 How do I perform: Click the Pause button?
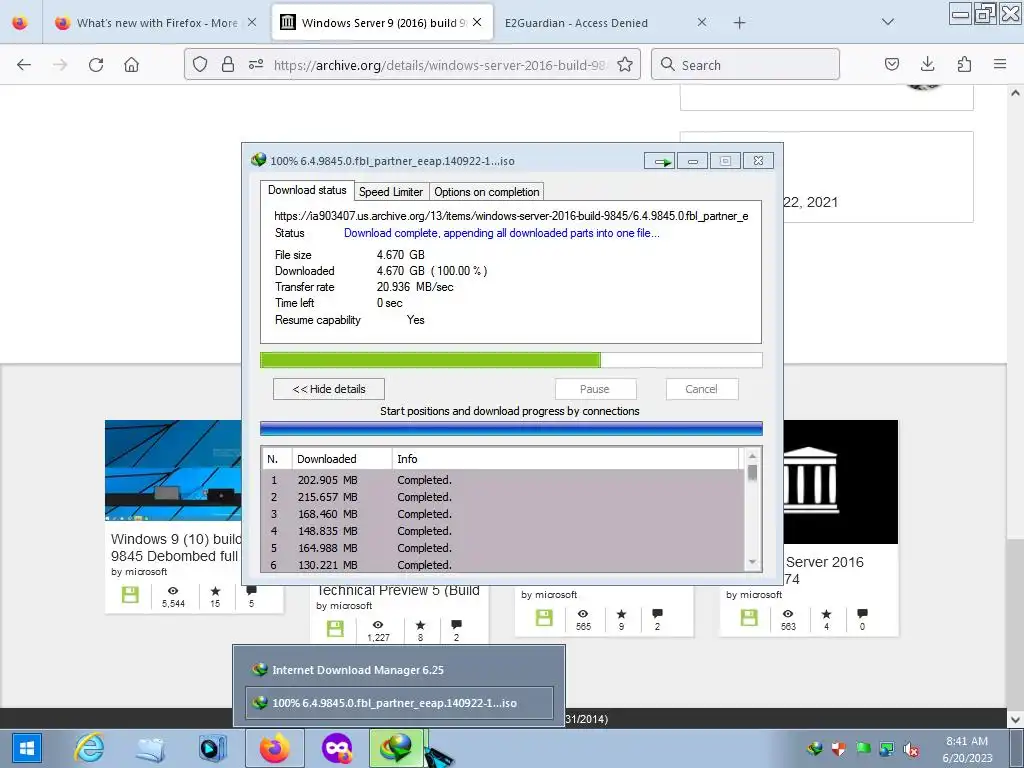coord(595,389)
